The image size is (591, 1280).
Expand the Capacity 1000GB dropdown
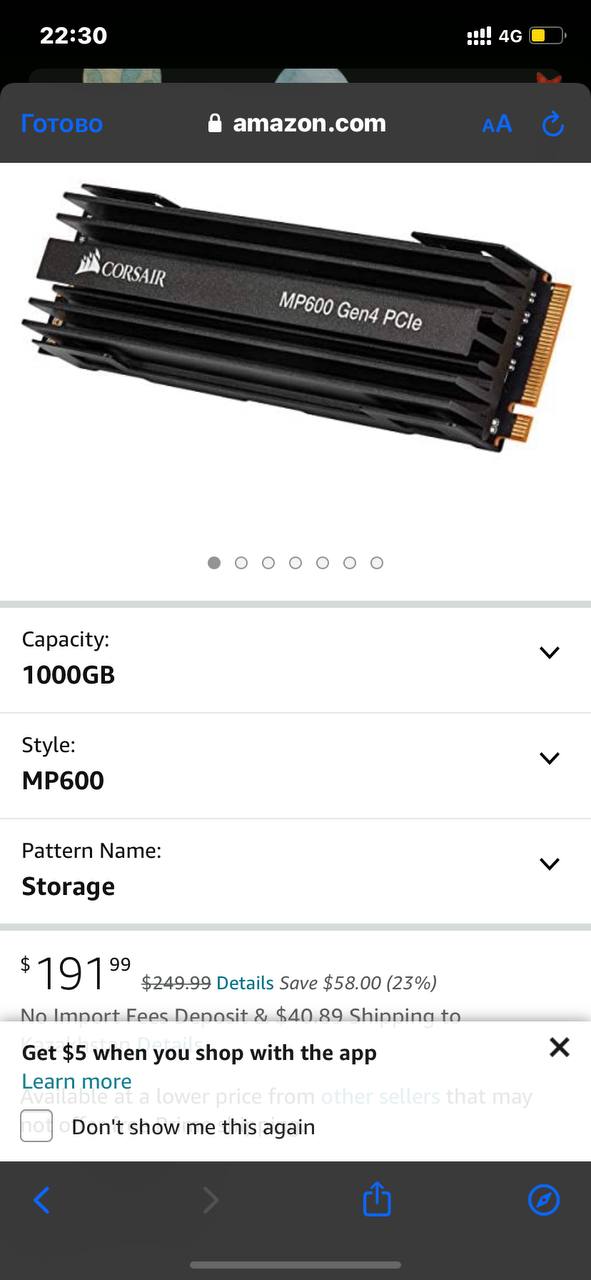(x=295, y=660)
